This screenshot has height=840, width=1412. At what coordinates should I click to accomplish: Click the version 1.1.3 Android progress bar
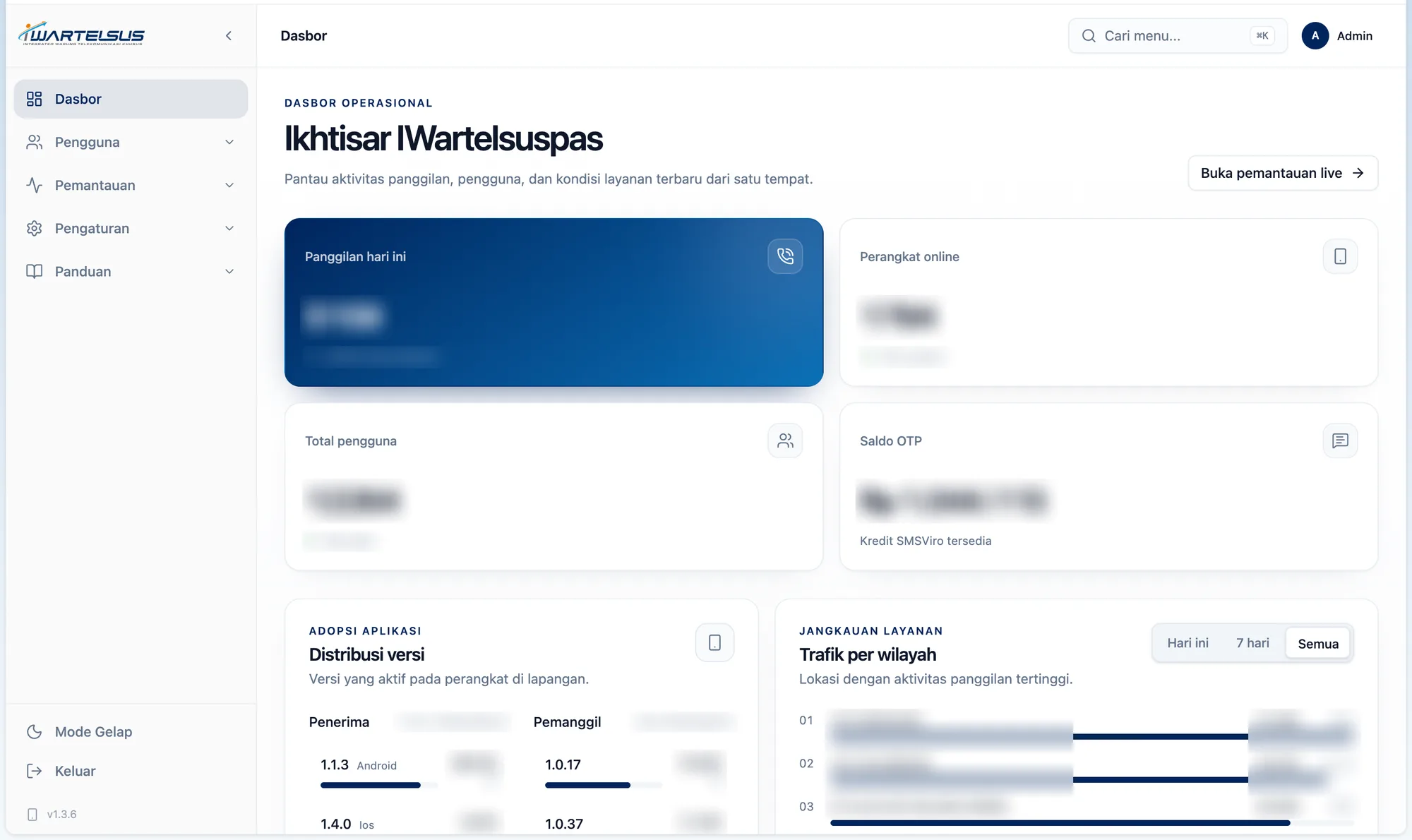point(379,785)
